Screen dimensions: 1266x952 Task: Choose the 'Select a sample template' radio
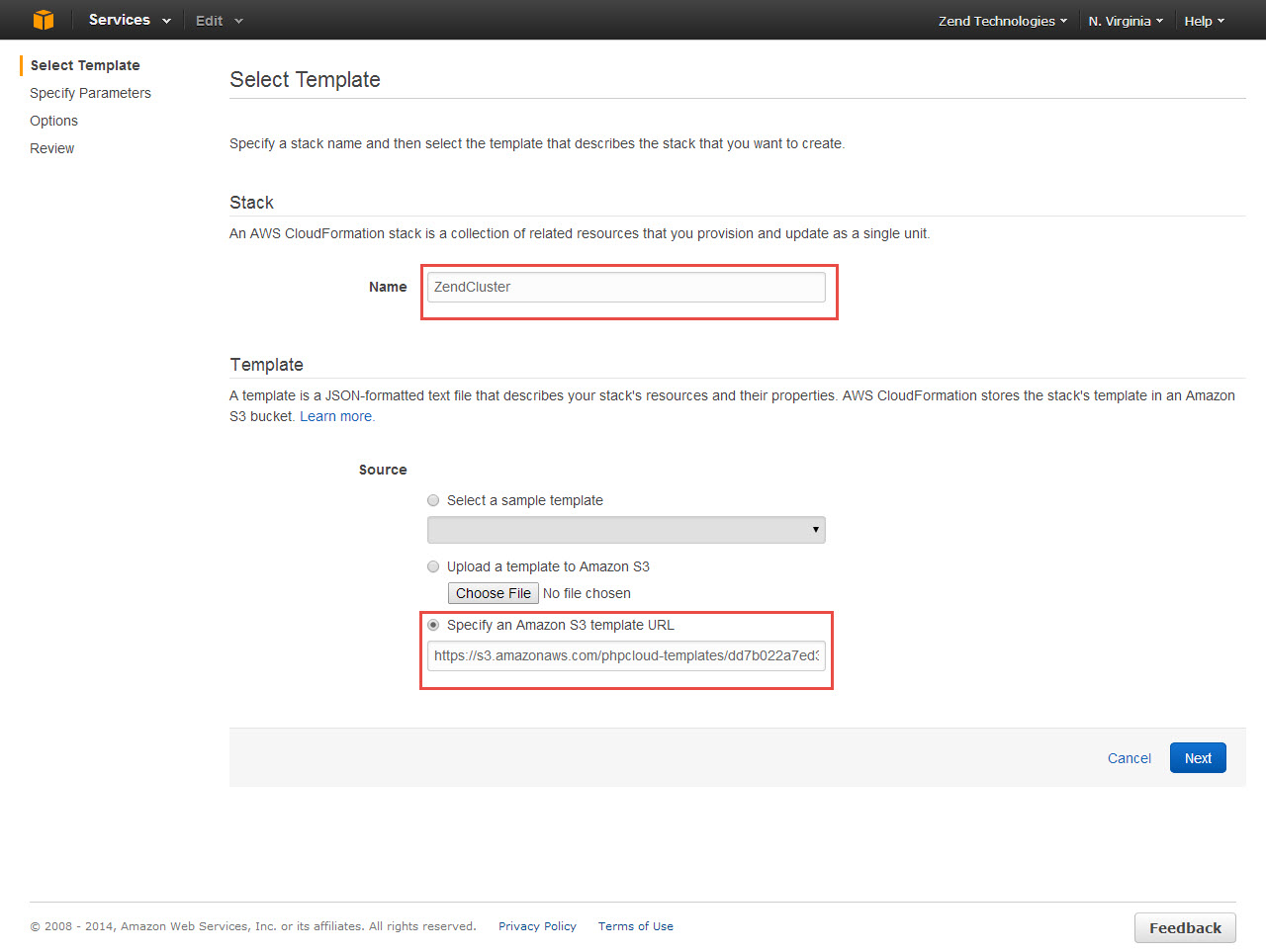pyautogui.click(x=433, y=500)
